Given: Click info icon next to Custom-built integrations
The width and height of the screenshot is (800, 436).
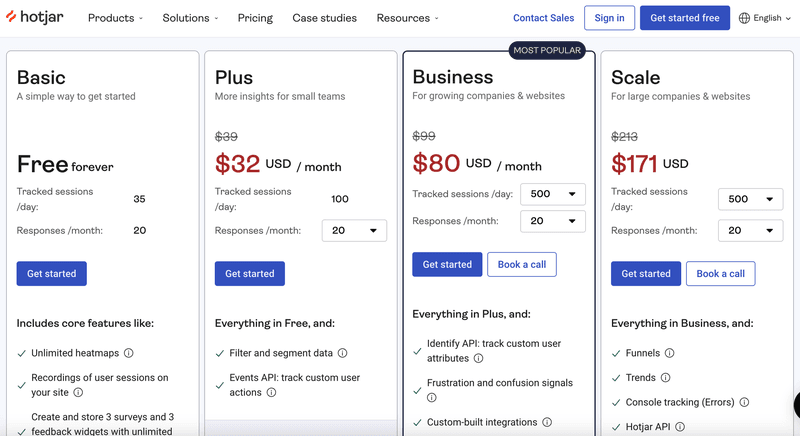Looking at the screenshot, I should (x=547, y=422).
